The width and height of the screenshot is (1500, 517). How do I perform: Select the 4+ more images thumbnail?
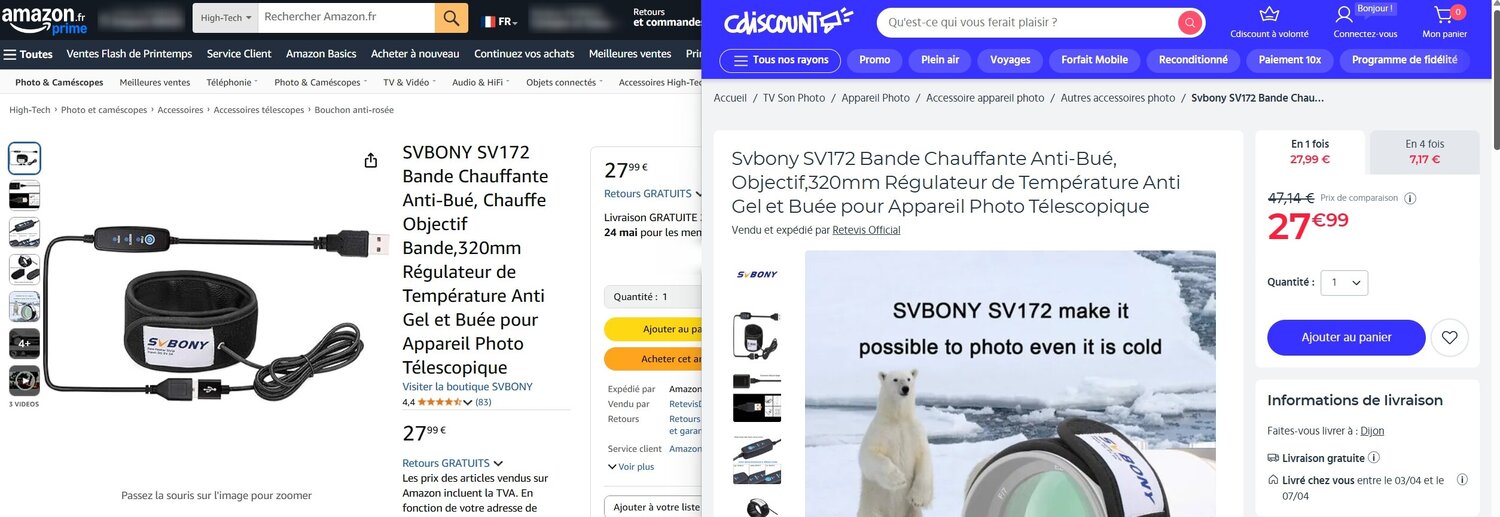click(x=24, y=343)
